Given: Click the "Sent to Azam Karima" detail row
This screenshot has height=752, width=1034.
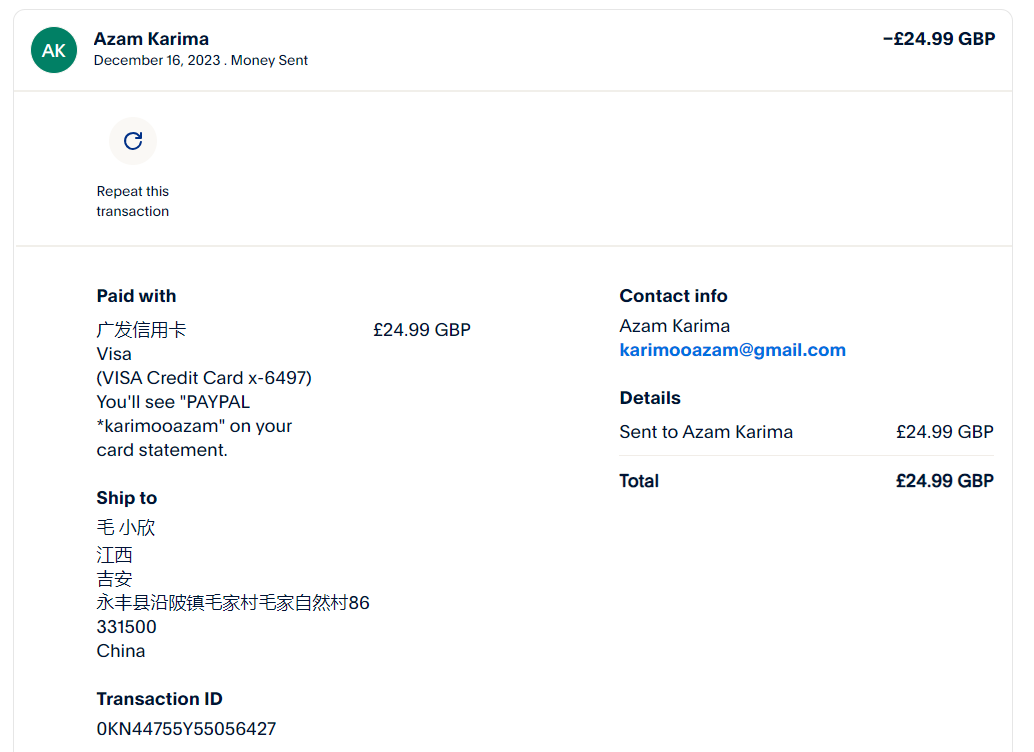Looking at the screenshot, I should 706,432.
